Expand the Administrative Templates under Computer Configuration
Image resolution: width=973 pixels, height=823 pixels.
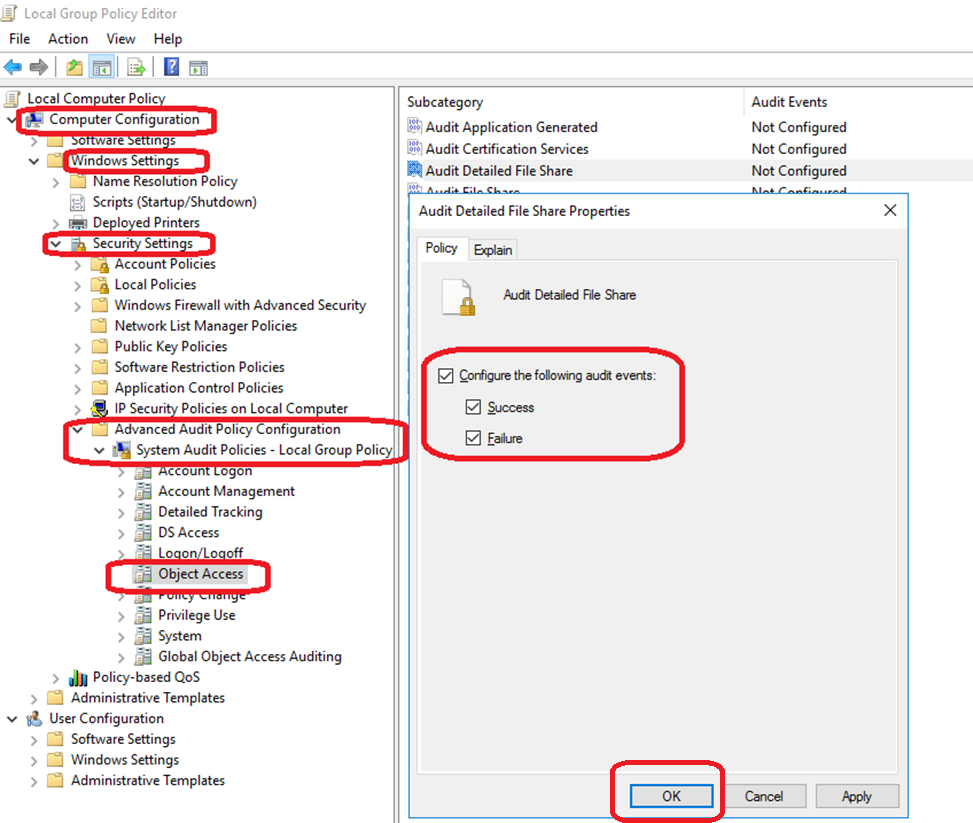[35, 698]
